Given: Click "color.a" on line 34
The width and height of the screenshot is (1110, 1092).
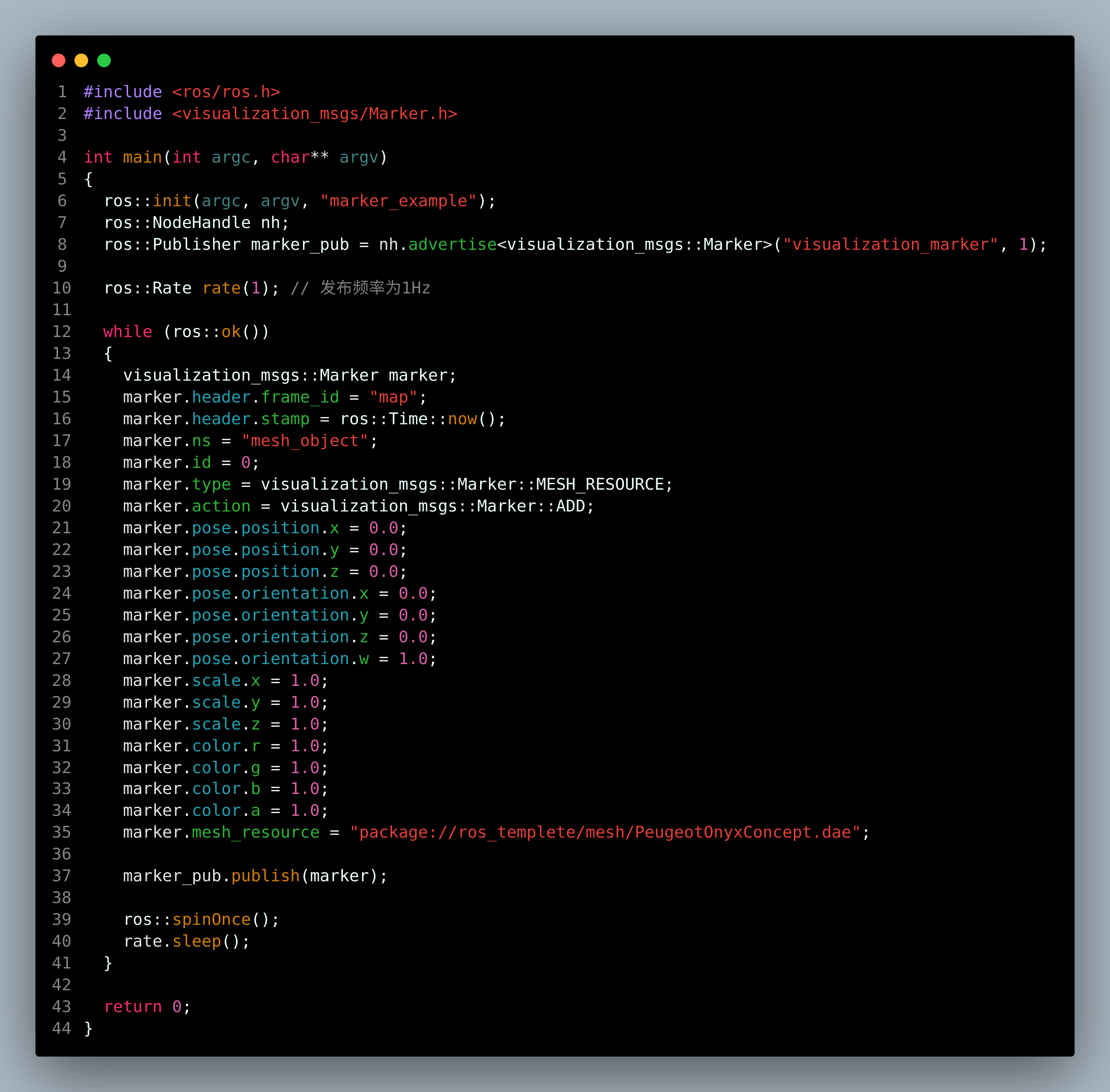Looking at the screenshot, I should point(226,810).
